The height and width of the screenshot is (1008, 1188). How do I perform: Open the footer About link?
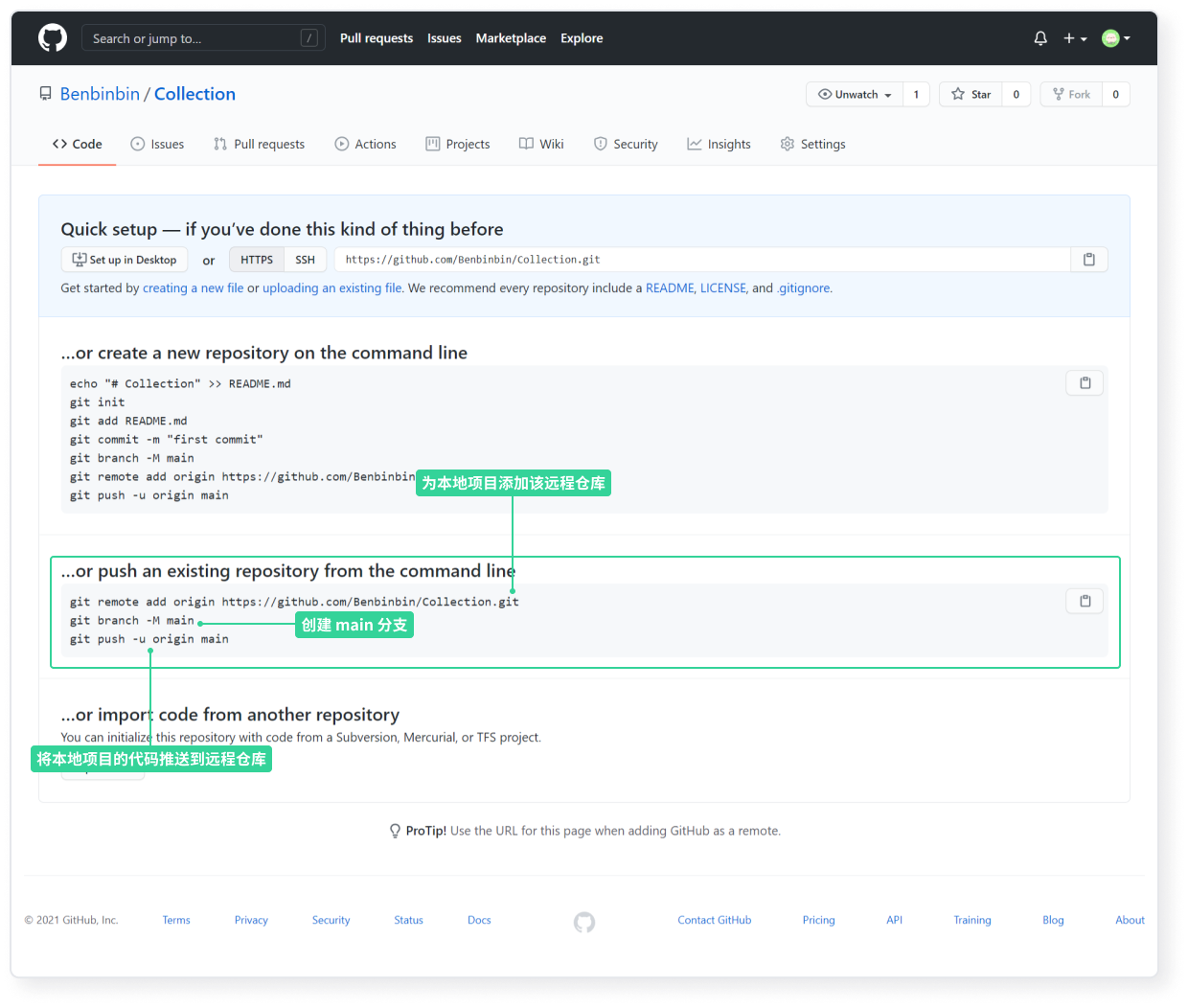(x=1131, y=920)
